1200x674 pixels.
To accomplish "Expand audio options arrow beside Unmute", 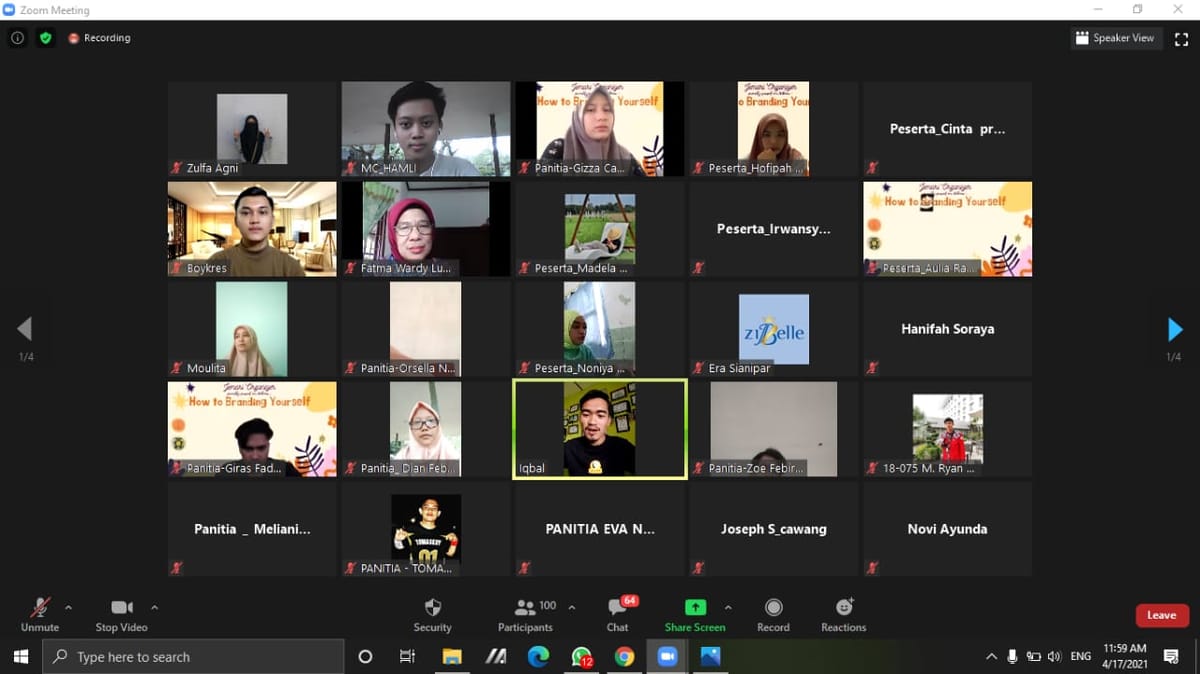I will pos(68,607).
